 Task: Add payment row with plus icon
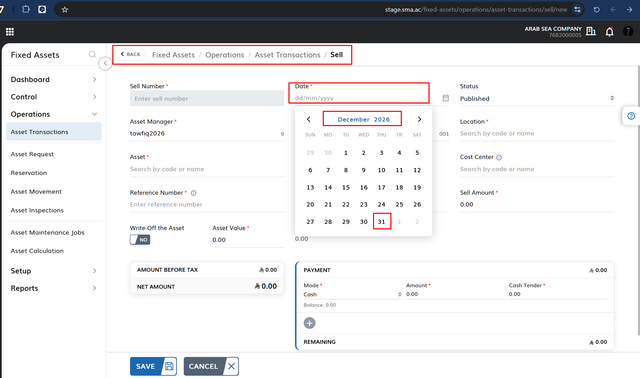click(309, 323)
